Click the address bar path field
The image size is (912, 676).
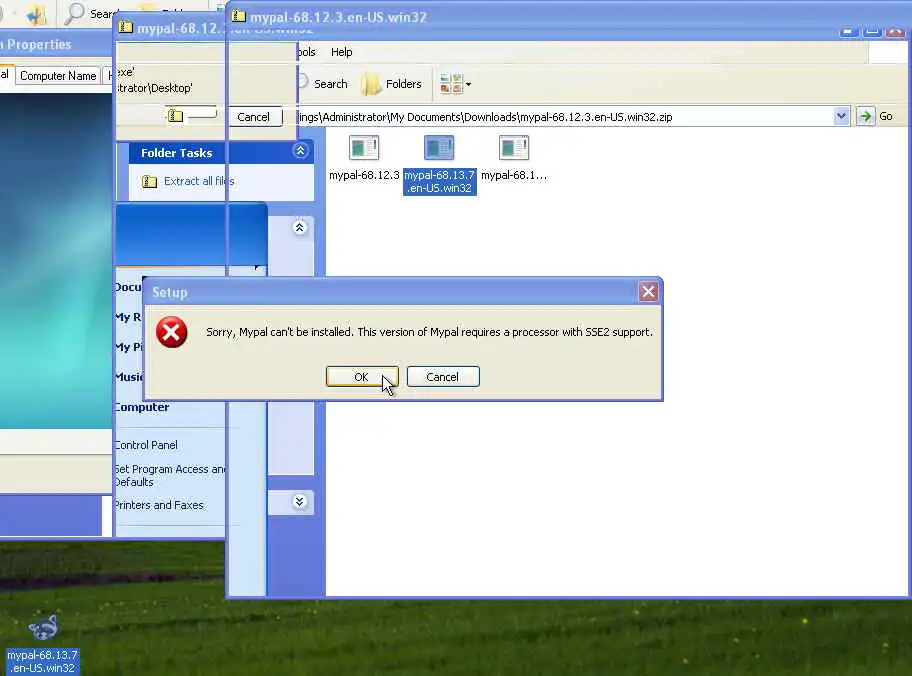point(564,117)
